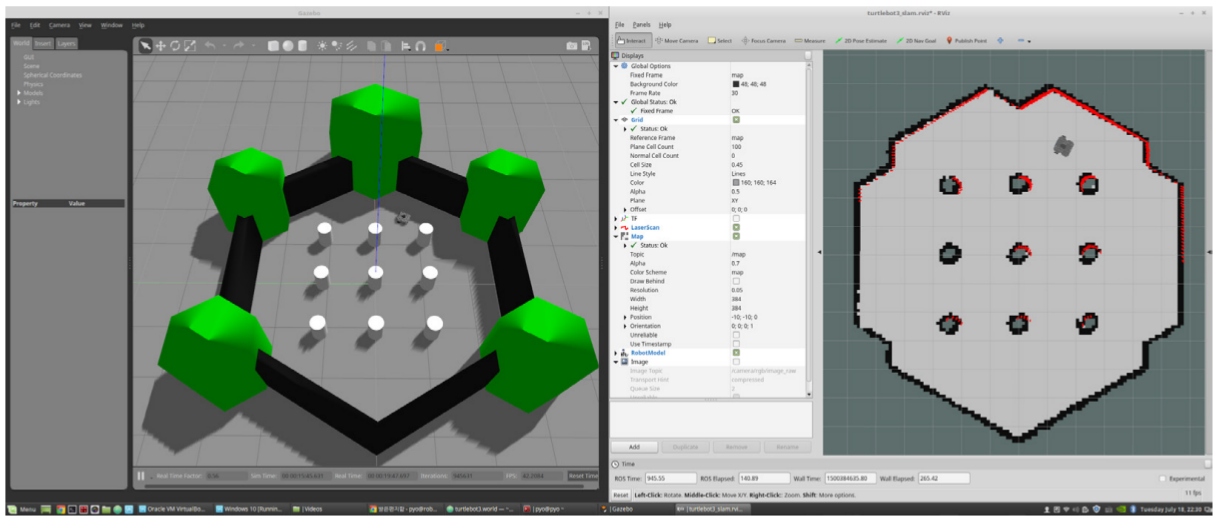Viewport: 1217px width, 522px height.
Task: Switch to the Insert tab
Action: (43, 44)
